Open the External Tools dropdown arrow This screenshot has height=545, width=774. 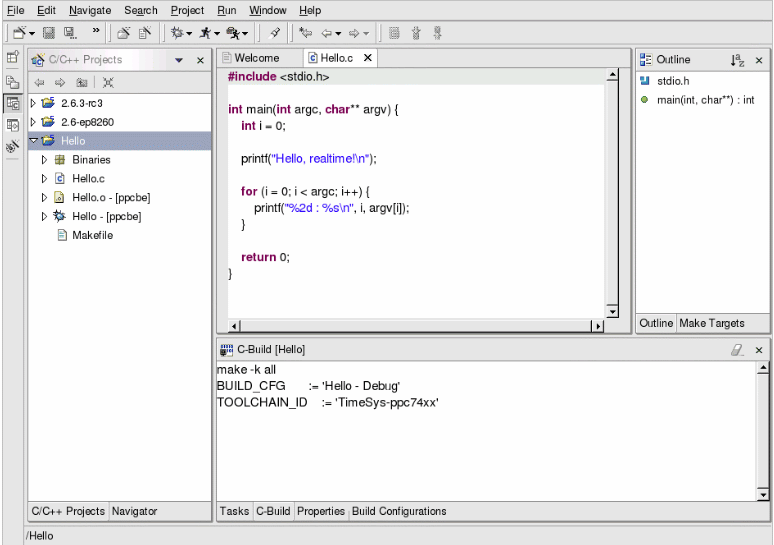coord(245,34)
